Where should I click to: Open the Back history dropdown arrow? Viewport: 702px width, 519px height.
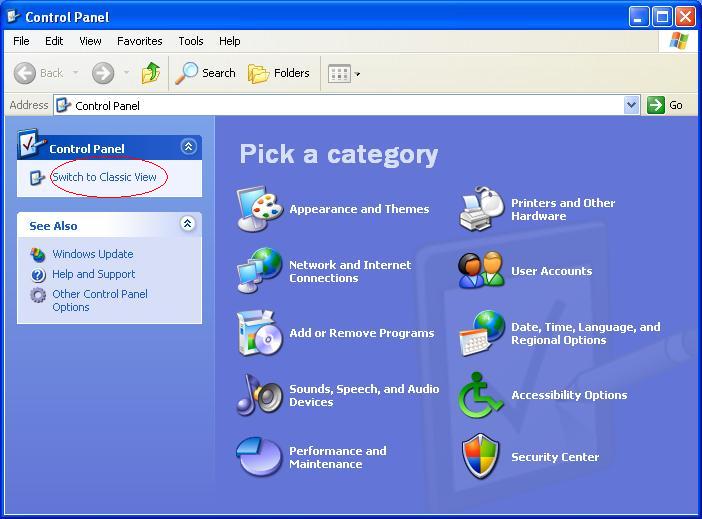[75, 73]
